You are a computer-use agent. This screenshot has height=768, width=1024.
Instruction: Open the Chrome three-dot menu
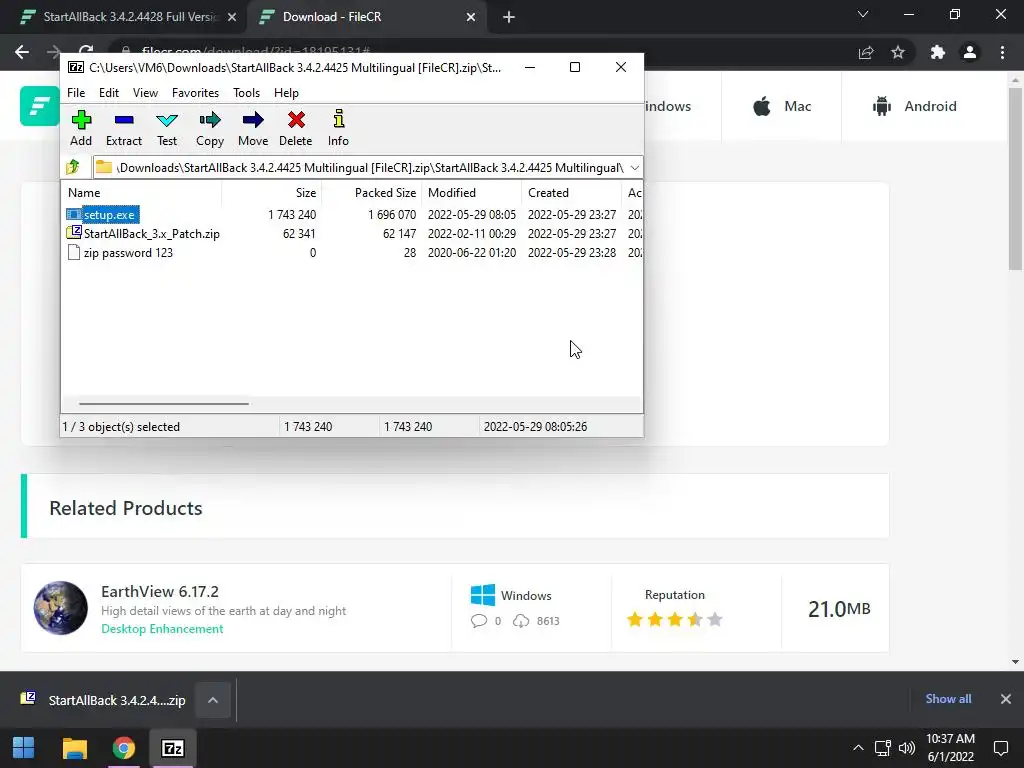pyautogui.click(x=1002, y=52)
